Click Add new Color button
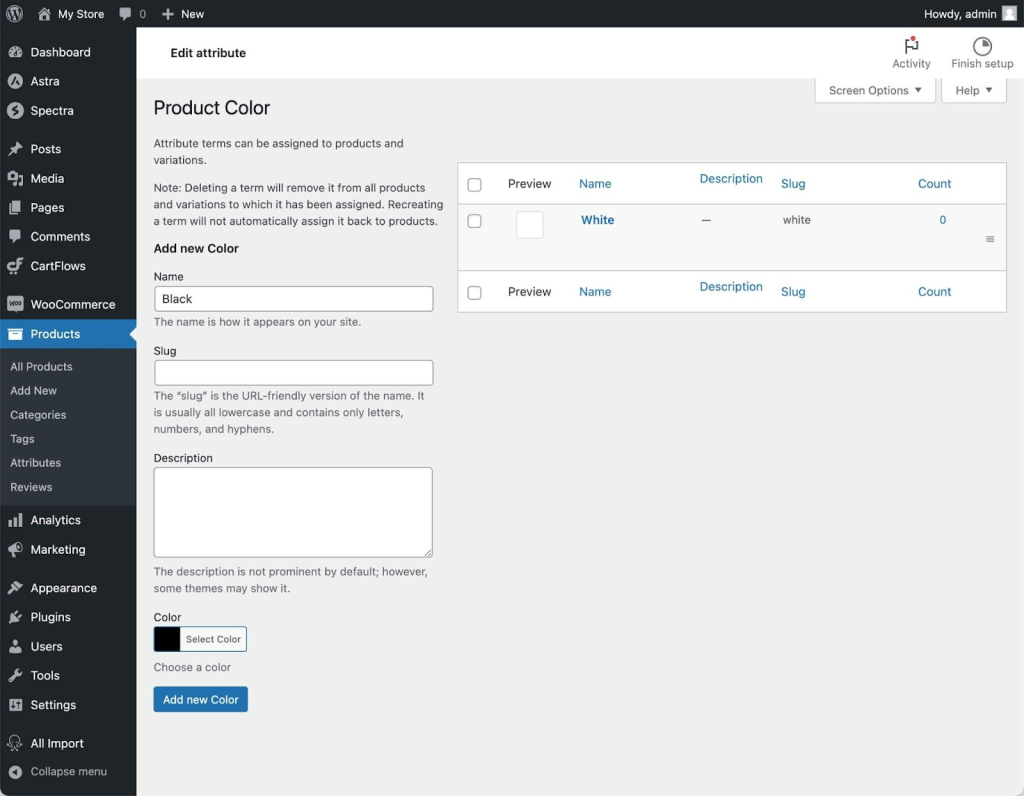1024x796 pixels. pos(200,699)
